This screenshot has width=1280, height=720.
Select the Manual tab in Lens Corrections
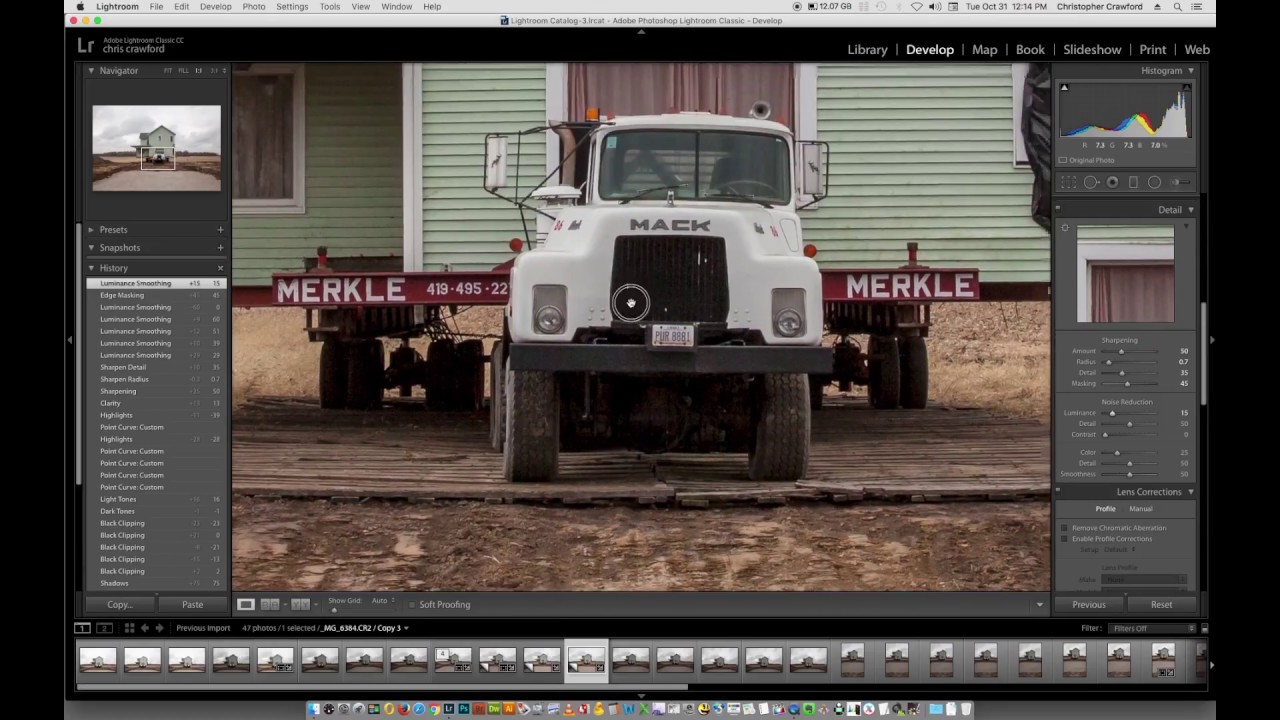point(1141,509)
